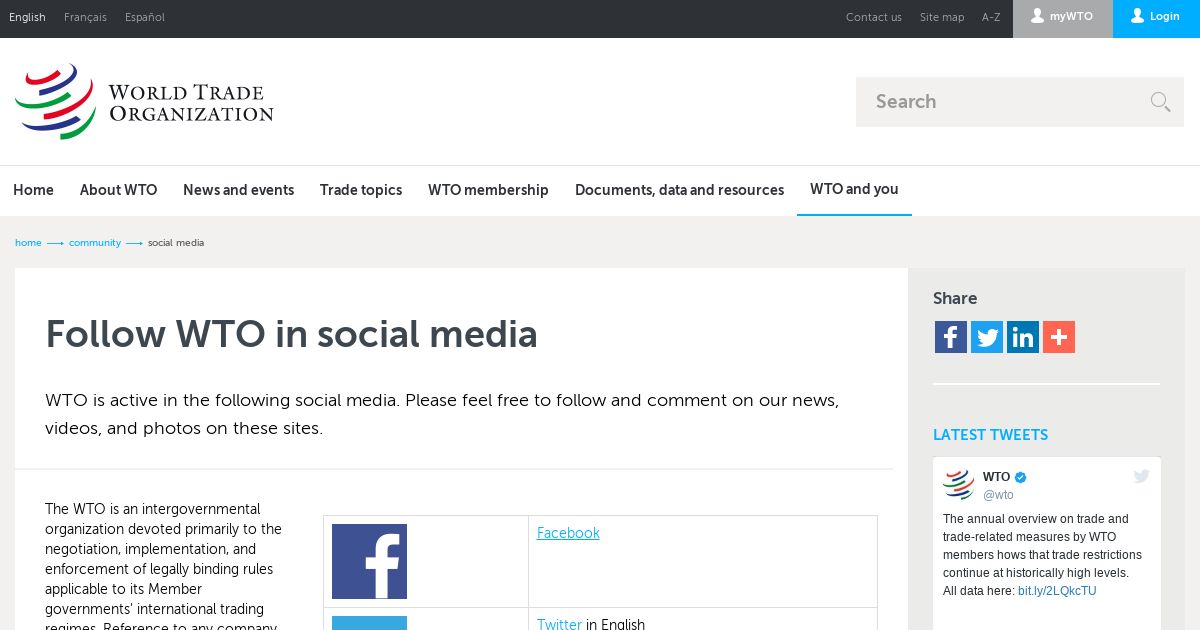
Task: Click the World Trade Organization logo
Action: 144,102
